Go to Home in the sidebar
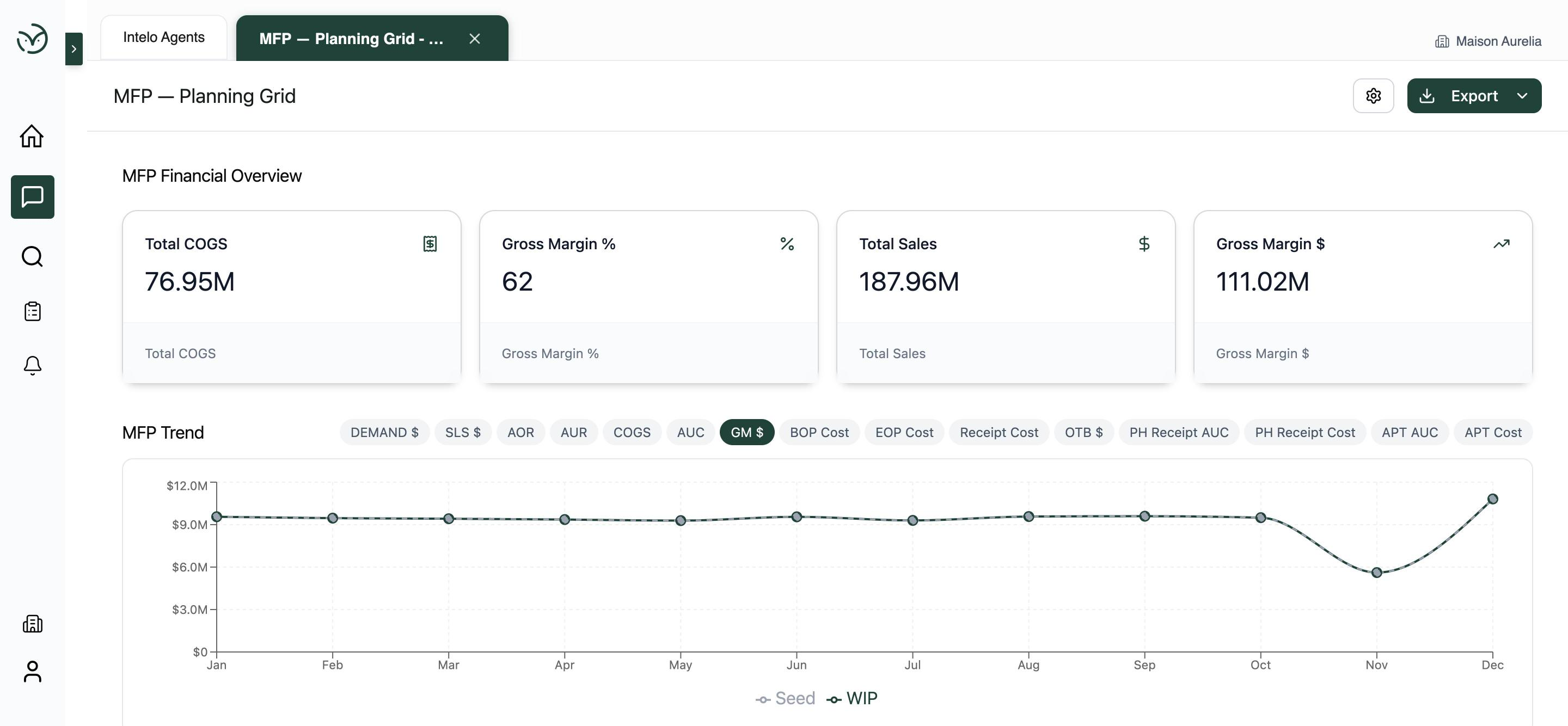Viewport: 1568px width, 726px height. click(32, 136)
